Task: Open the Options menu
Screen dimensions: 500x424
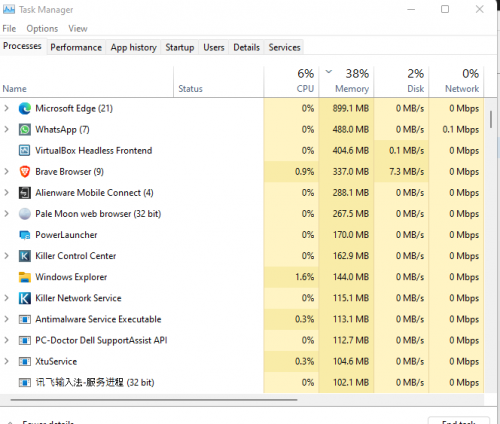Action: point(42,29)
